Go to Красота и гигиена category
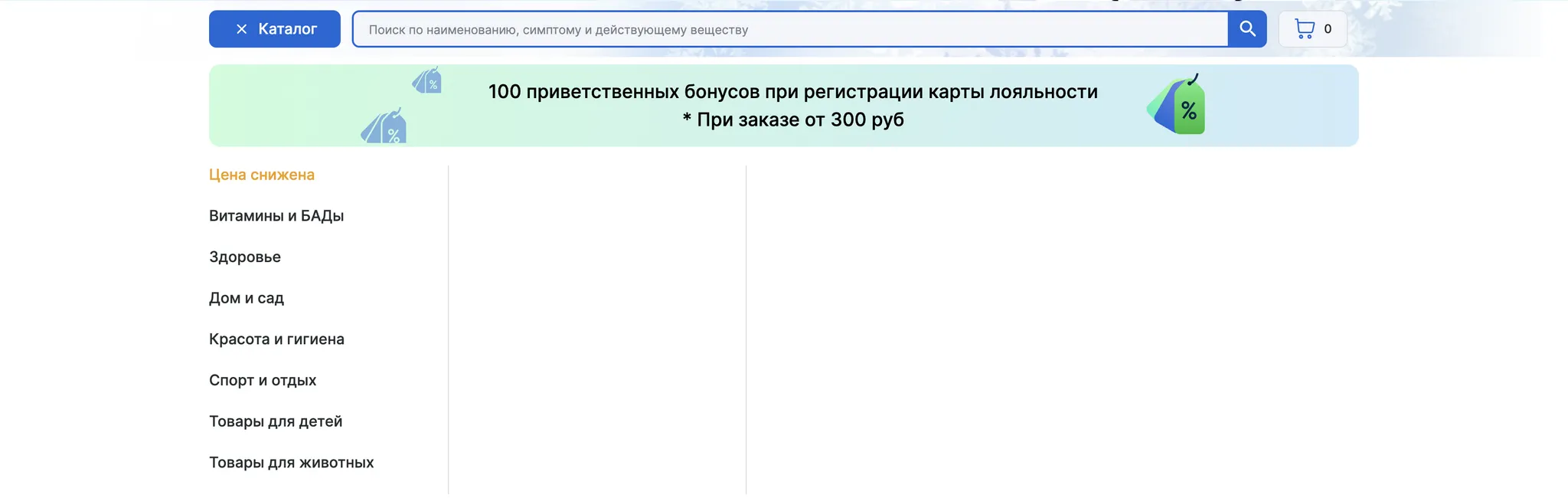Image resolution: width=1568 pixels, height=498 pixels. point(276,339)
